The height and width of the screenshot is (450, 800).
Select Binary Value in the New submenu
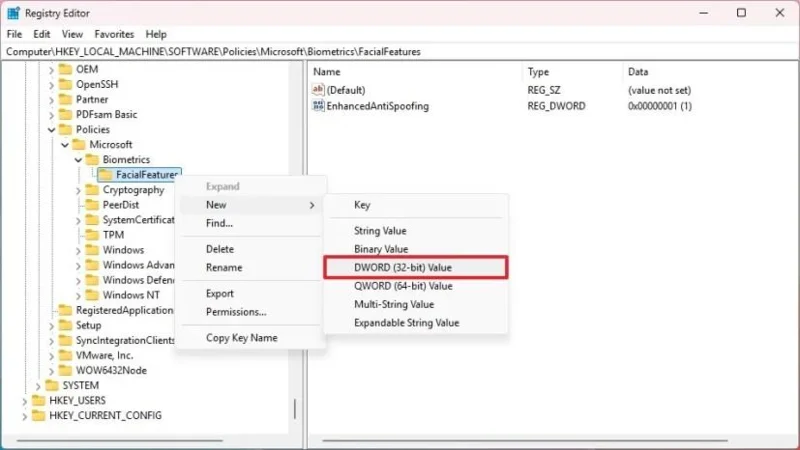point(416,249)
